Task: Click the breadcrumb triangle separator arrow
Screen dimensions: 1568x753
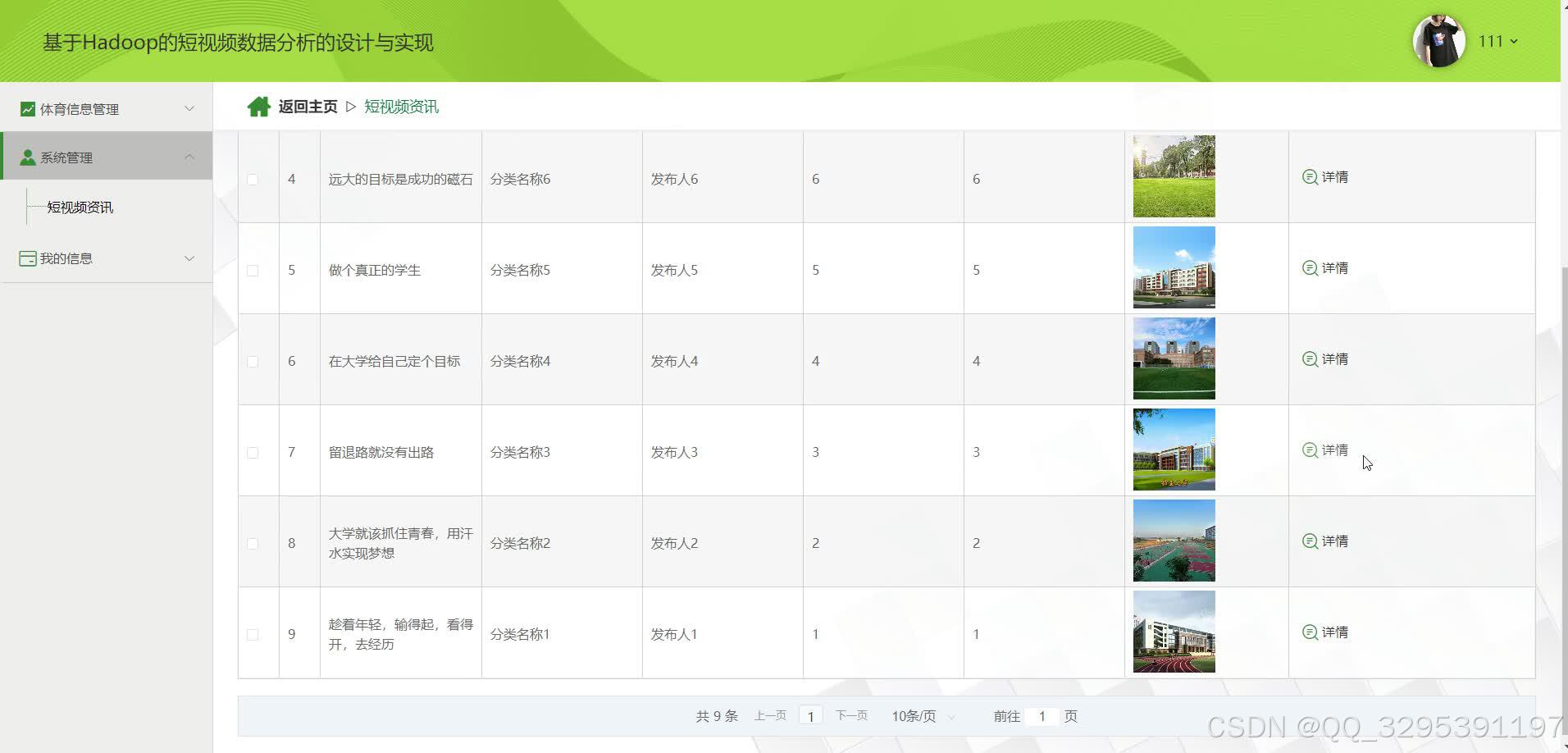Action: 351,107
